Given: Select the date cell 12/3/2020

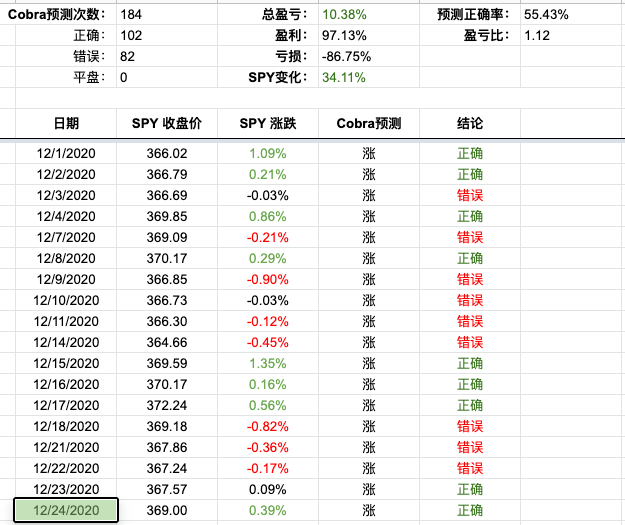Looking at the screenshot, I should (x=66, y=195).
